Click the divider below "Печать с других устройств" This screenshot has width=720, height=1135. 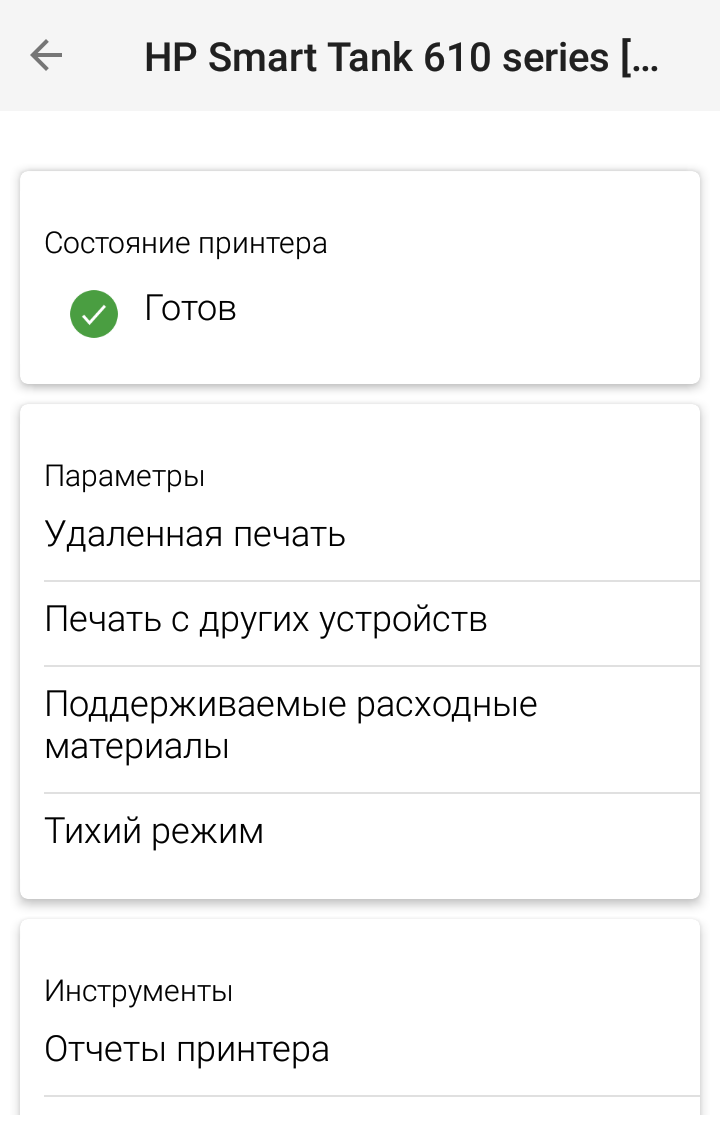371,666
